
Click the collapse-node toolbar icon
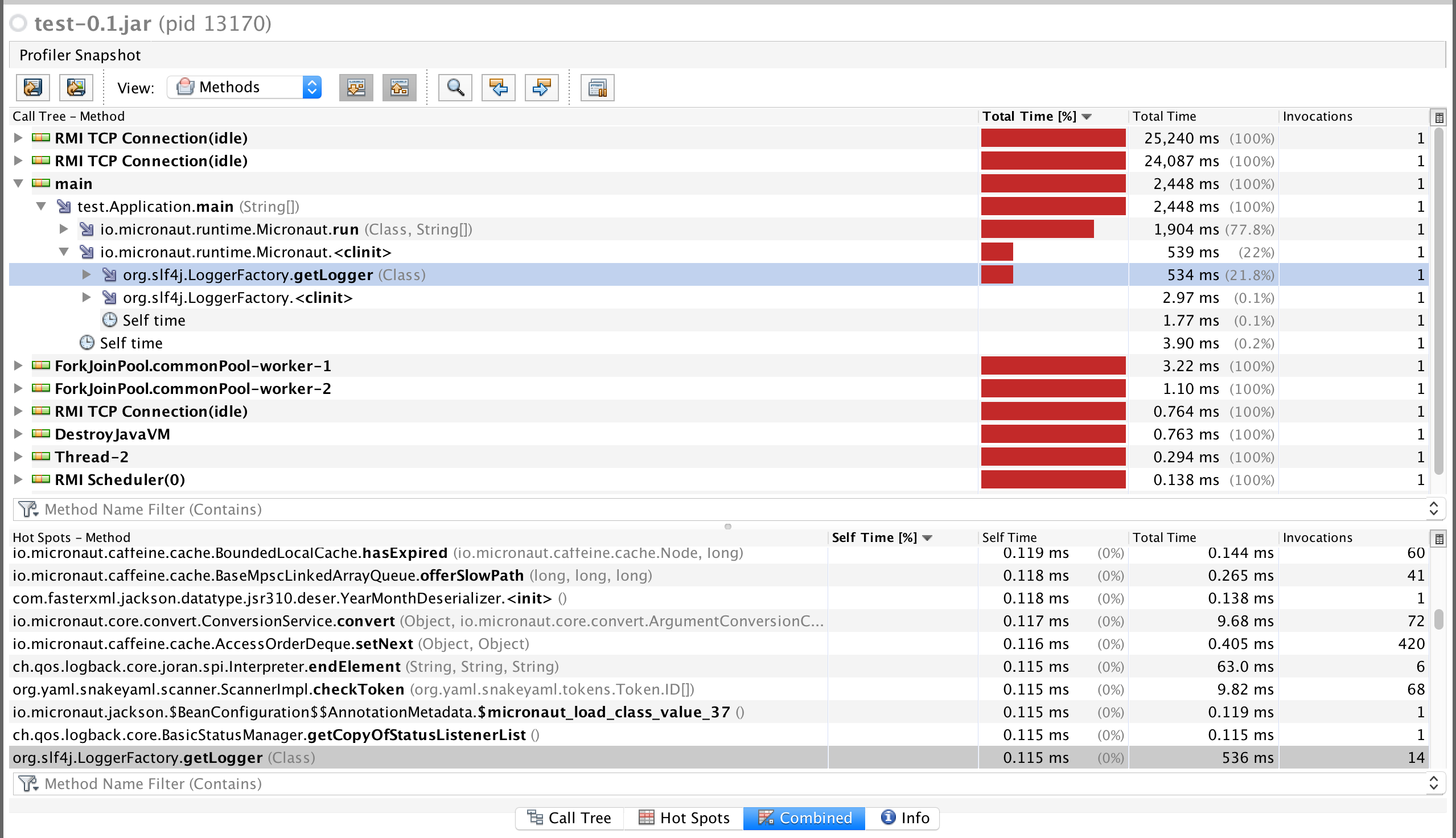tap(399, 87)
